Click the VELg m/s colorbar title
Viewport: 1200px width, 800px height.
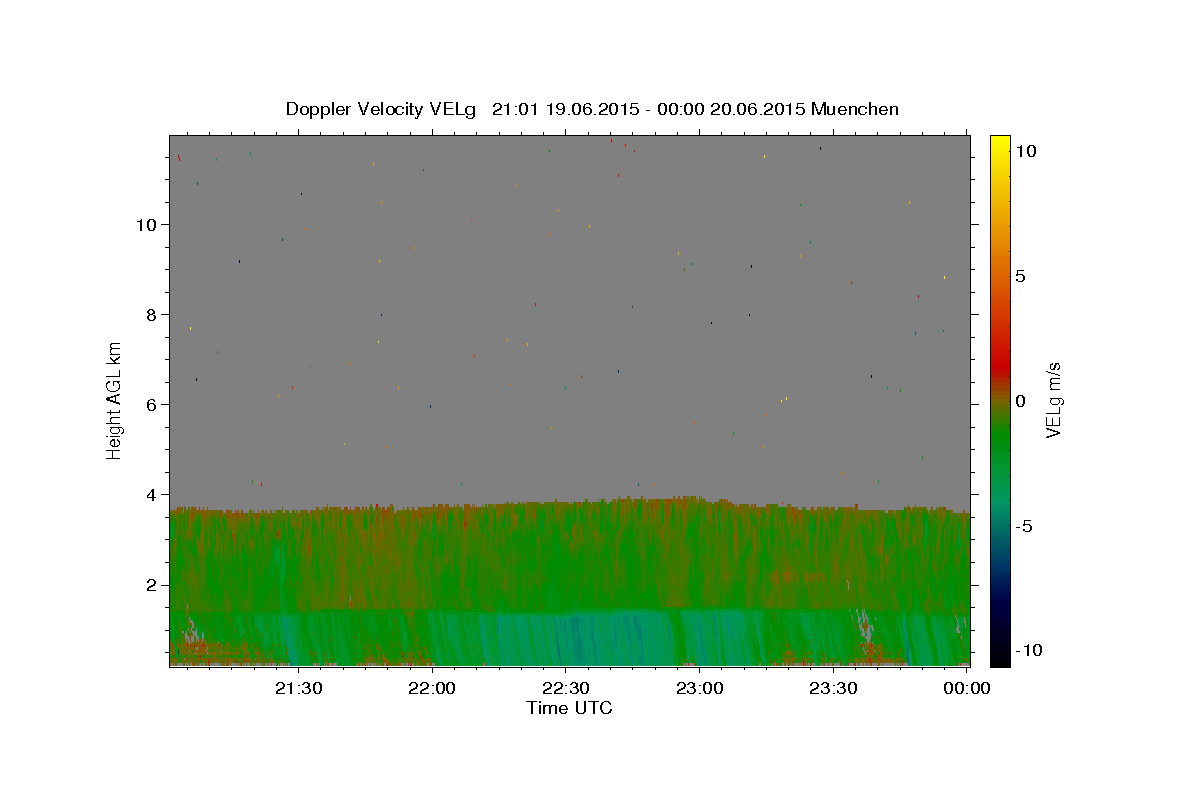(x=1053, y=400)
